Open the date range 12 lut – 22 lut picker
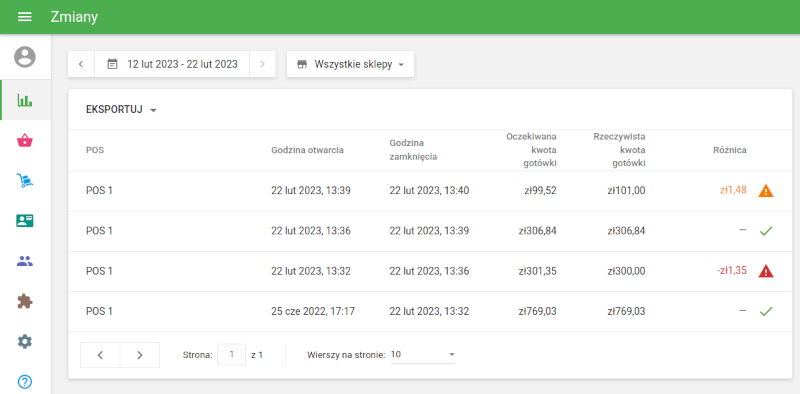Screen dimensions: 800x394 coord(172,64)
